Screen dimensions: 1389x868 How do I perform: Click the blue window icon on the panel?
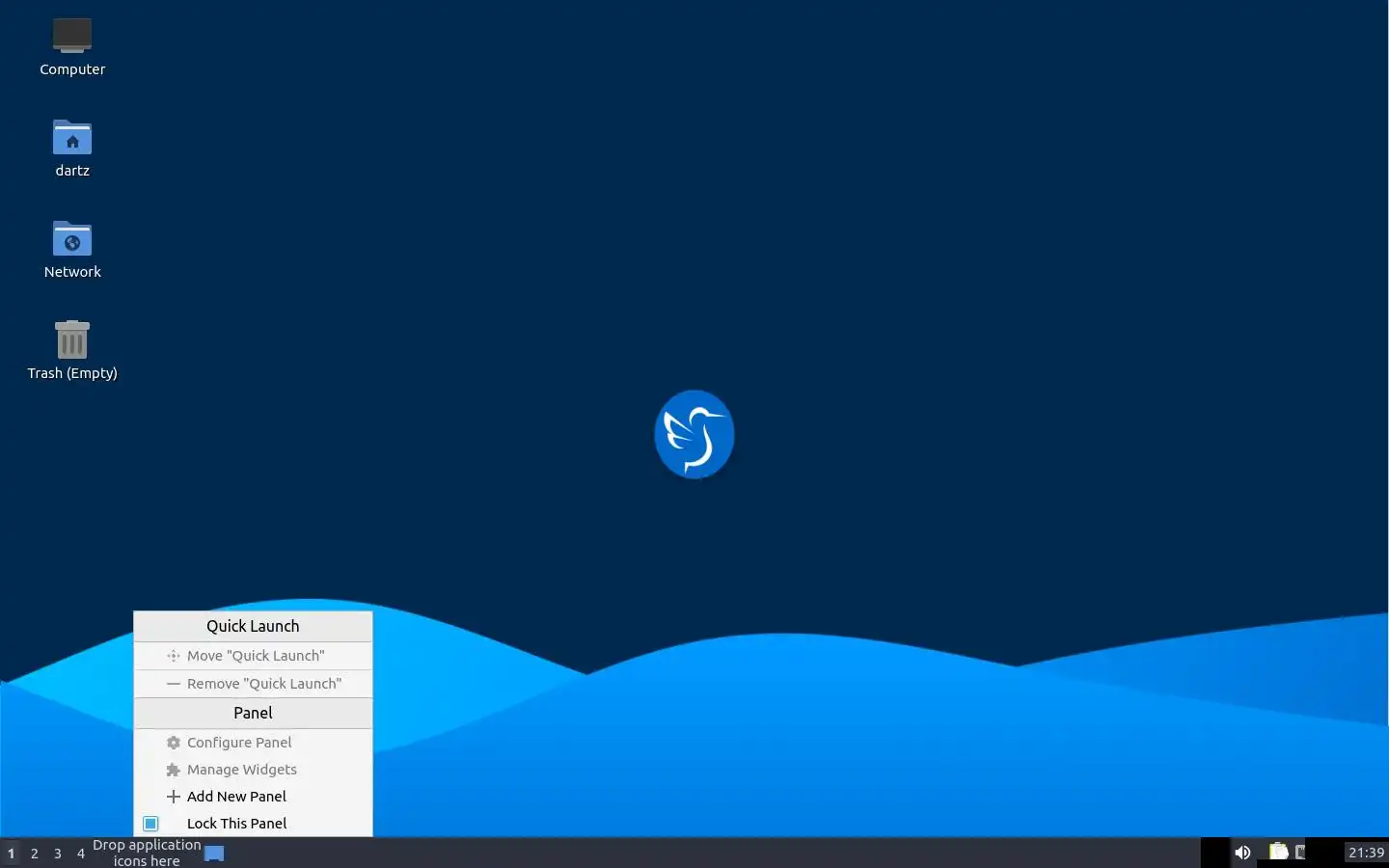214,854
